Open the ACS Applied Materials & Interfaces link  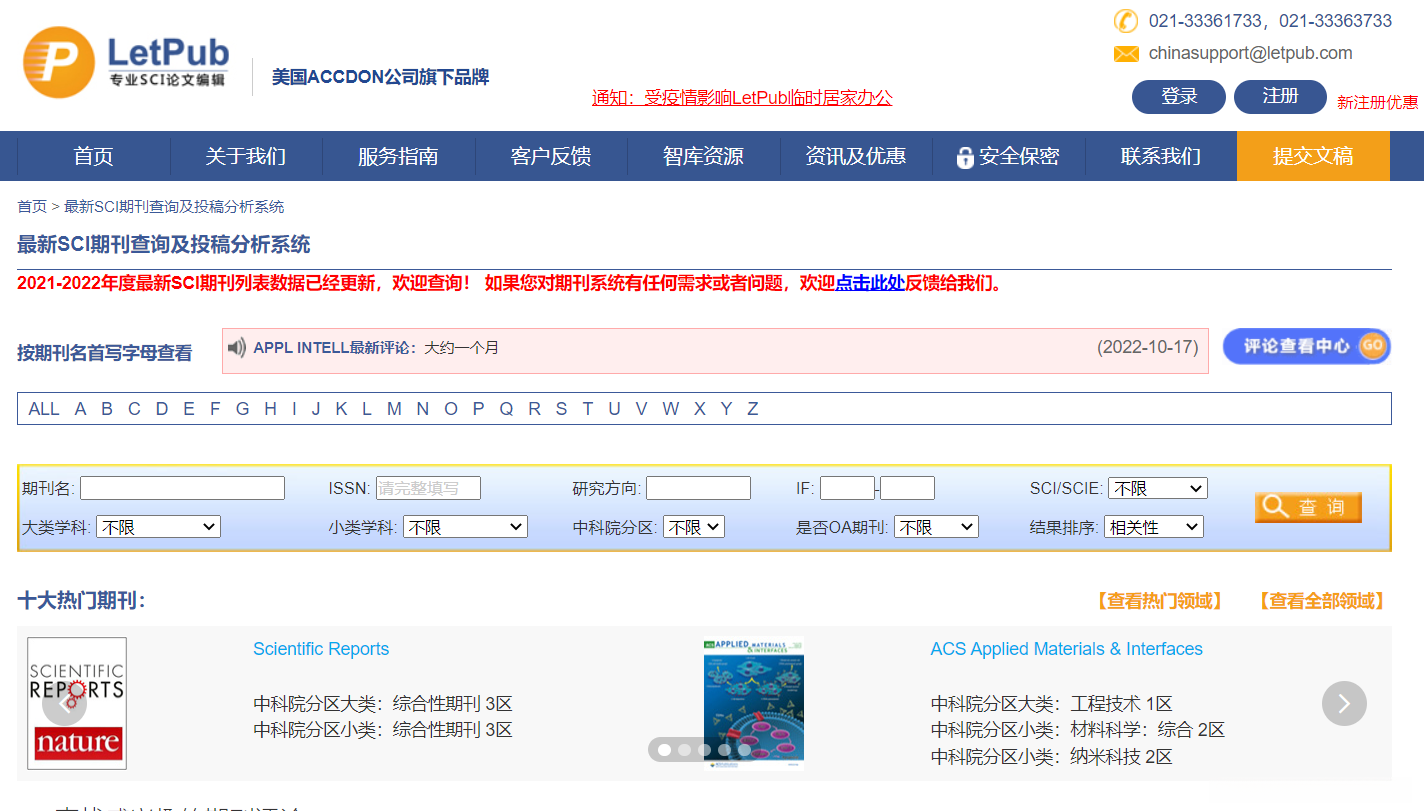(x=1067, y=649)
